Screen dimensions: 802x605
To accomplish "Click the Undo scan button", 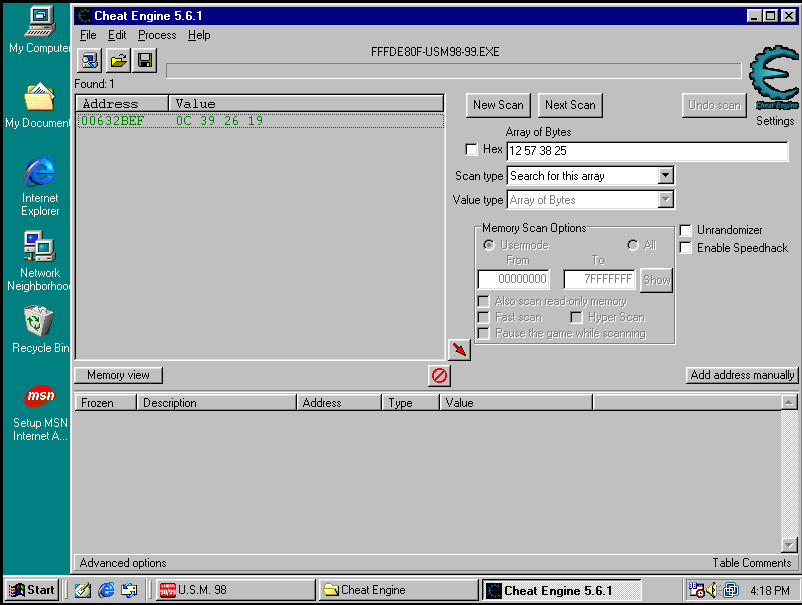I will (x=715, y=105).
